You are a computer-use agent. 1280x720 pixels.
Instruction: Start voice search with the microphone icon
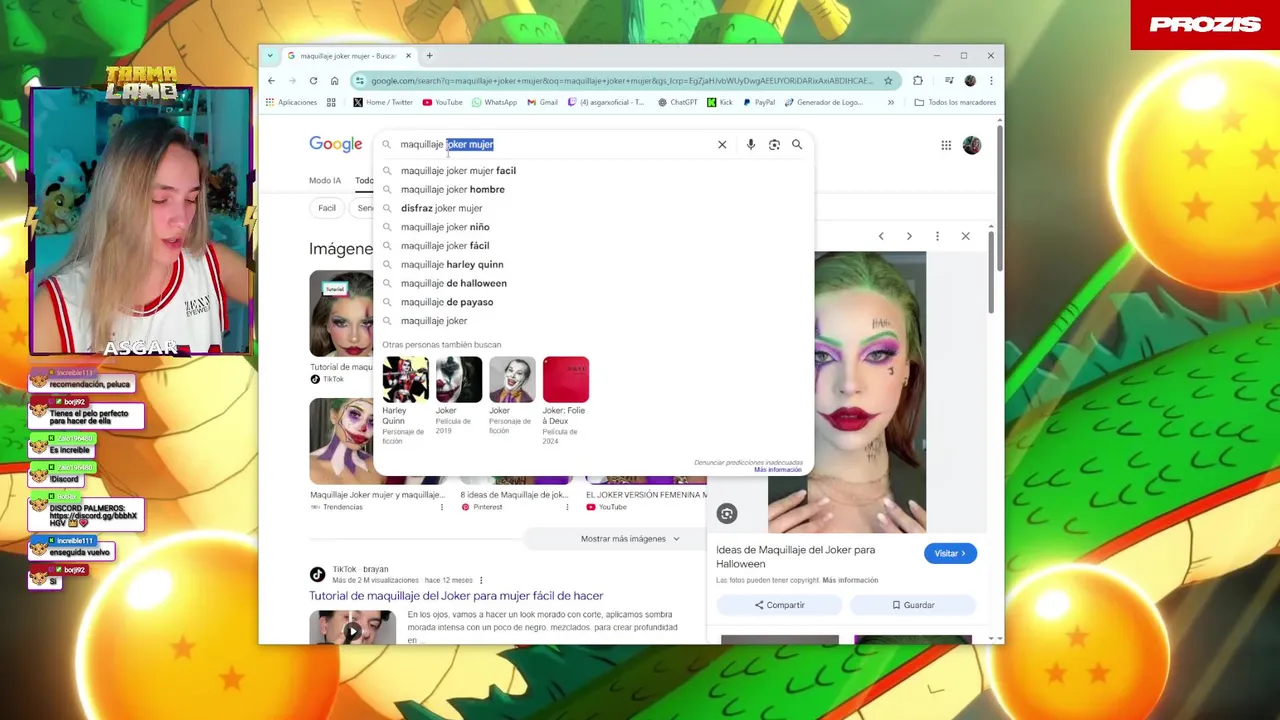pos(750,144)
